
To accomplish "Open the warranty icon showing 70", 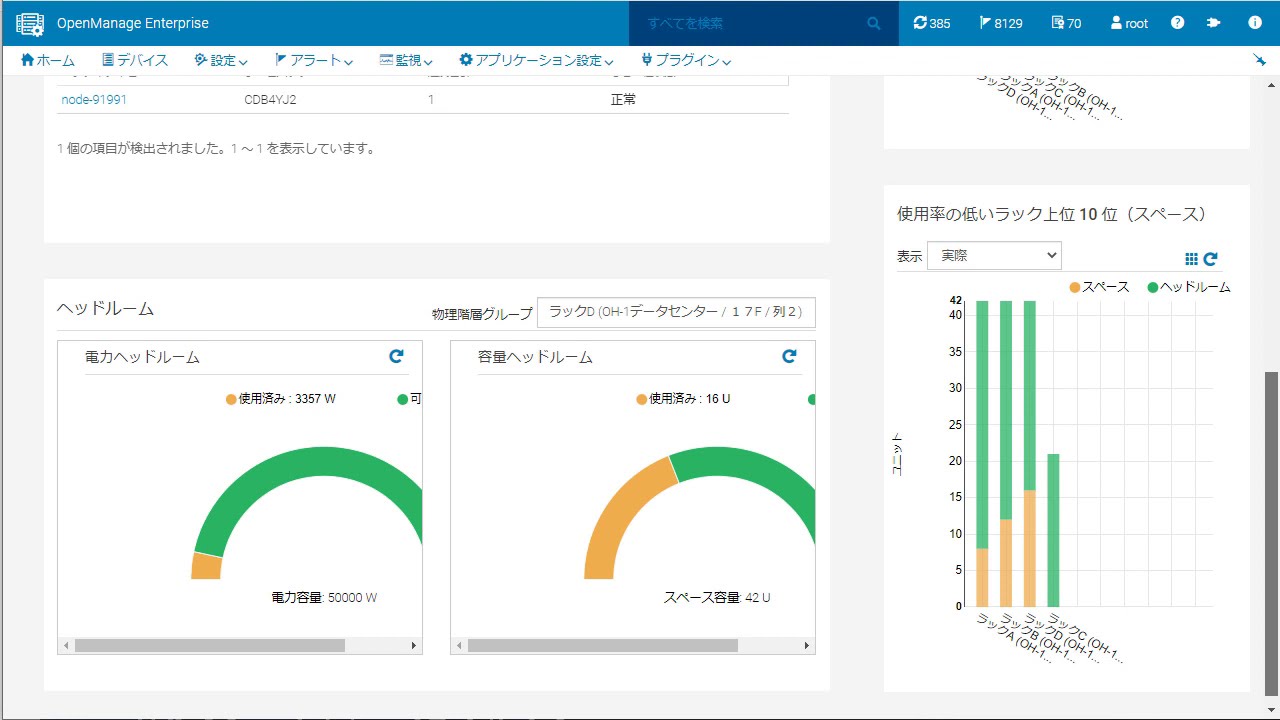I will [1064, 23].
